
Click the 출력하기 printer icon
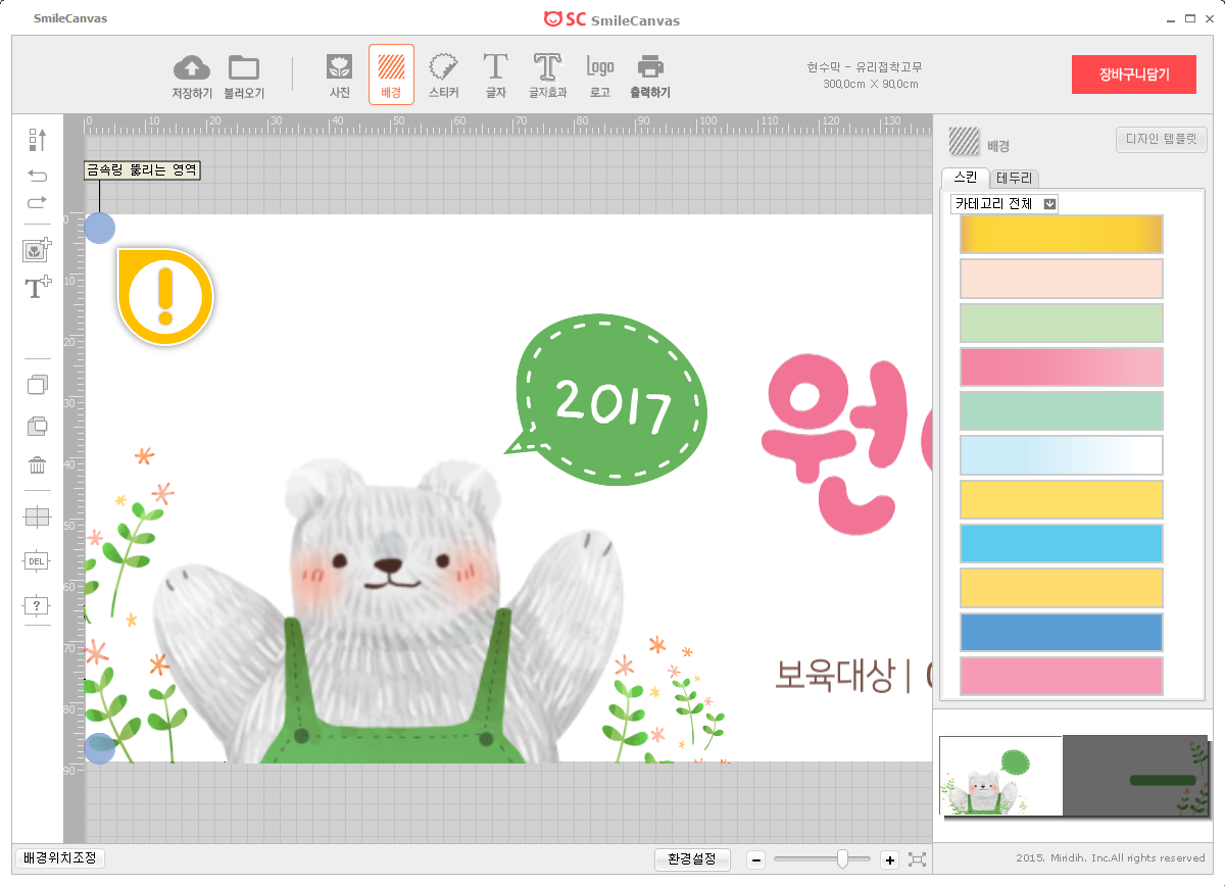point(651,68)
